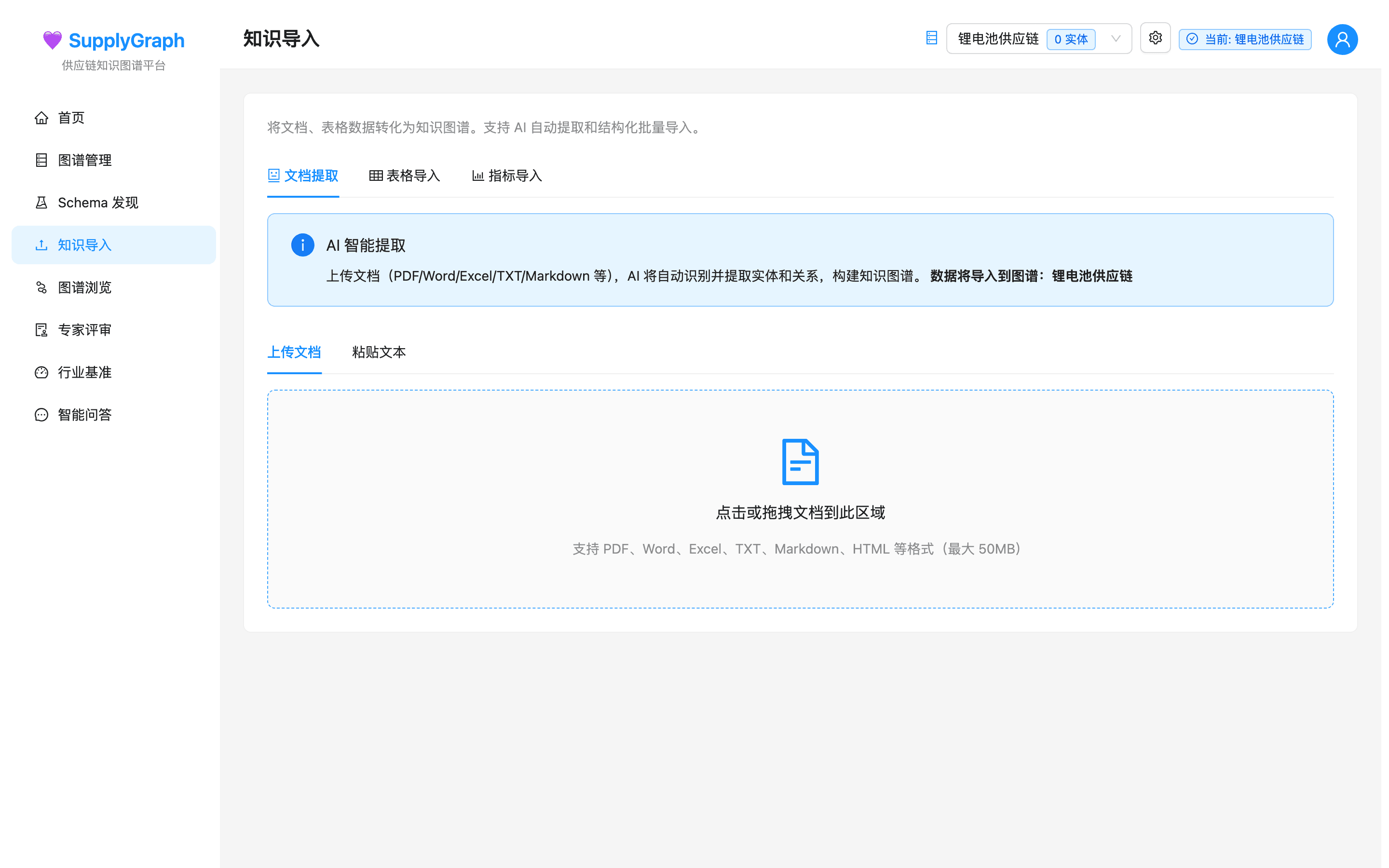
Task: Click the 当前: 锂电池供应链 badge
Action: pos(1244,40)
